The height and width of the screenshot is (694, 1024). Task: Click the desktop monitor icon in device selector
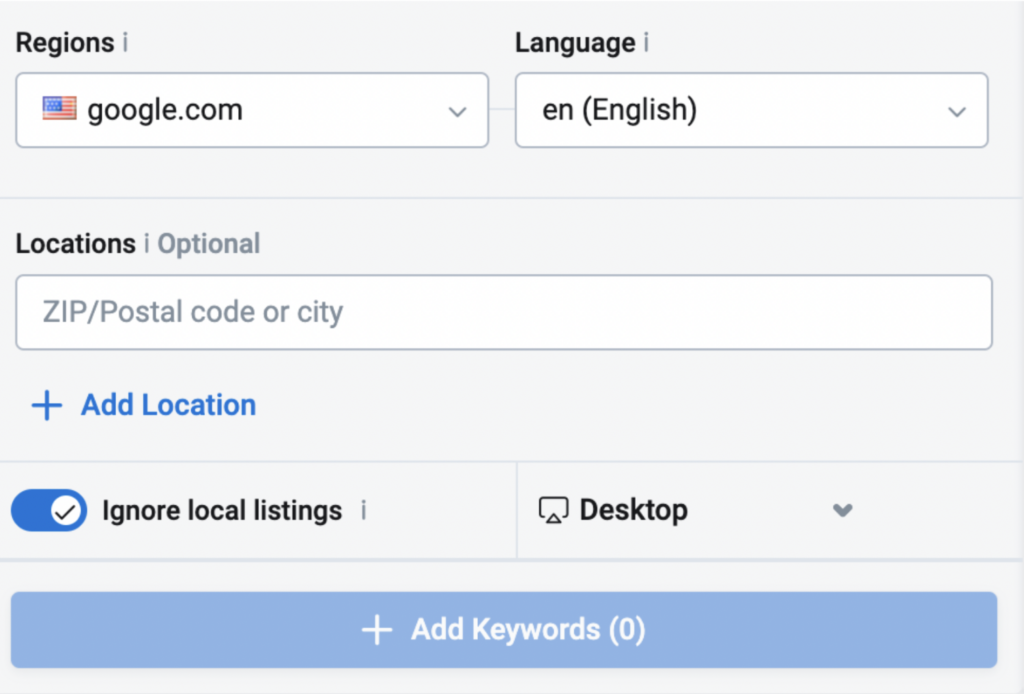coord(552,510)
